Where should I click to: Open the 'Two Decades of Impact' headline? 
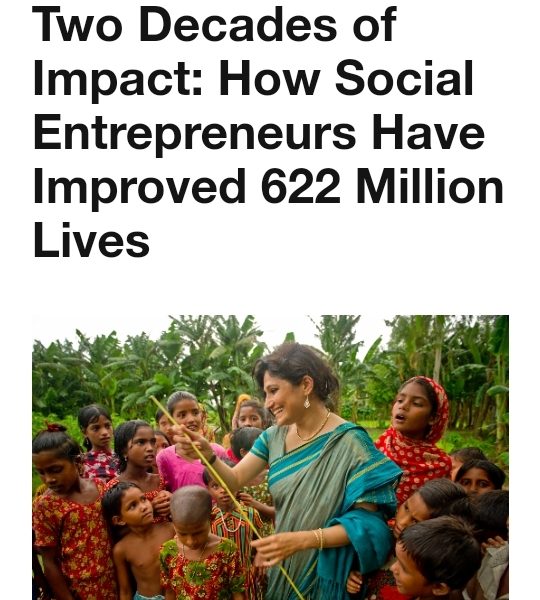(268, 131)
